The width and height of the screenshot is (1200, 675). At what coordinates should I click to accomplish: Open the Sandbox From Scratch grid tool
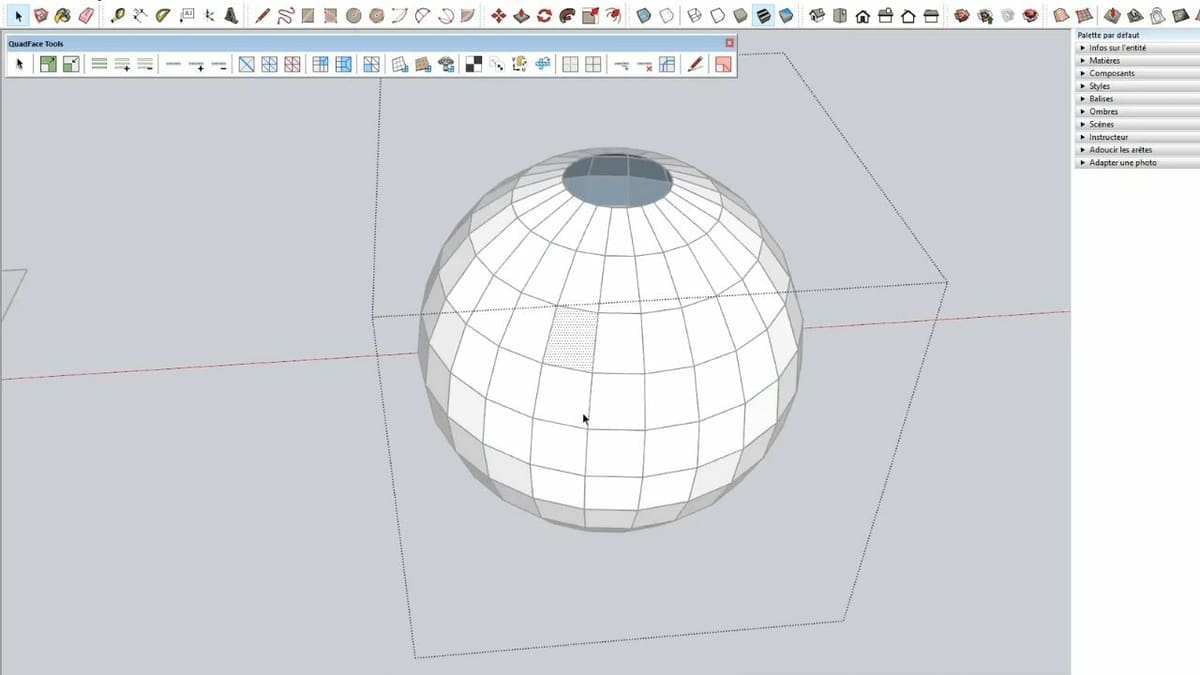pos(1083,16)
